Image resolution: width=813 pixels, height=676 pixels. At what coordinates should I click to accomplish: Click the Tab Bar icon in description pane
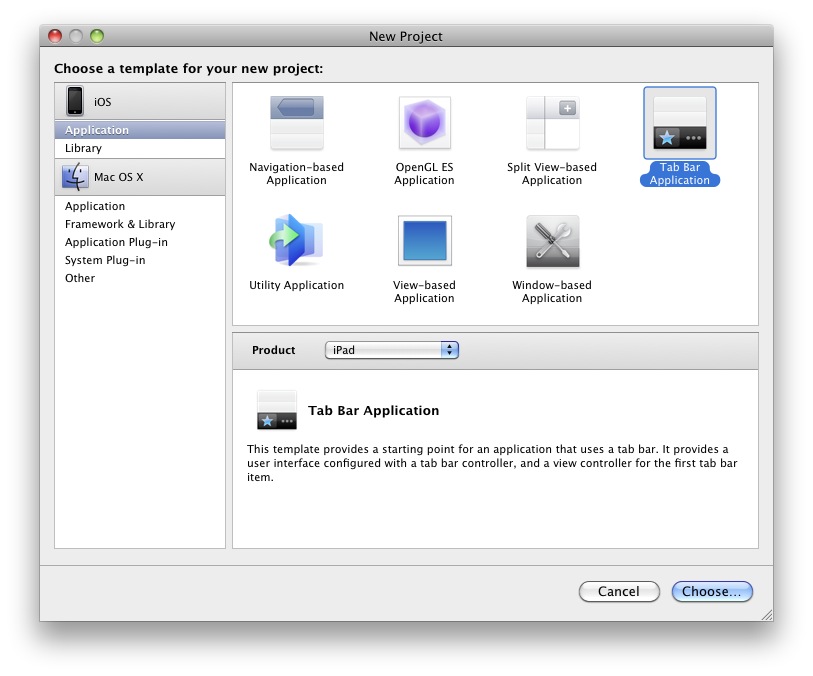[277, 410]
